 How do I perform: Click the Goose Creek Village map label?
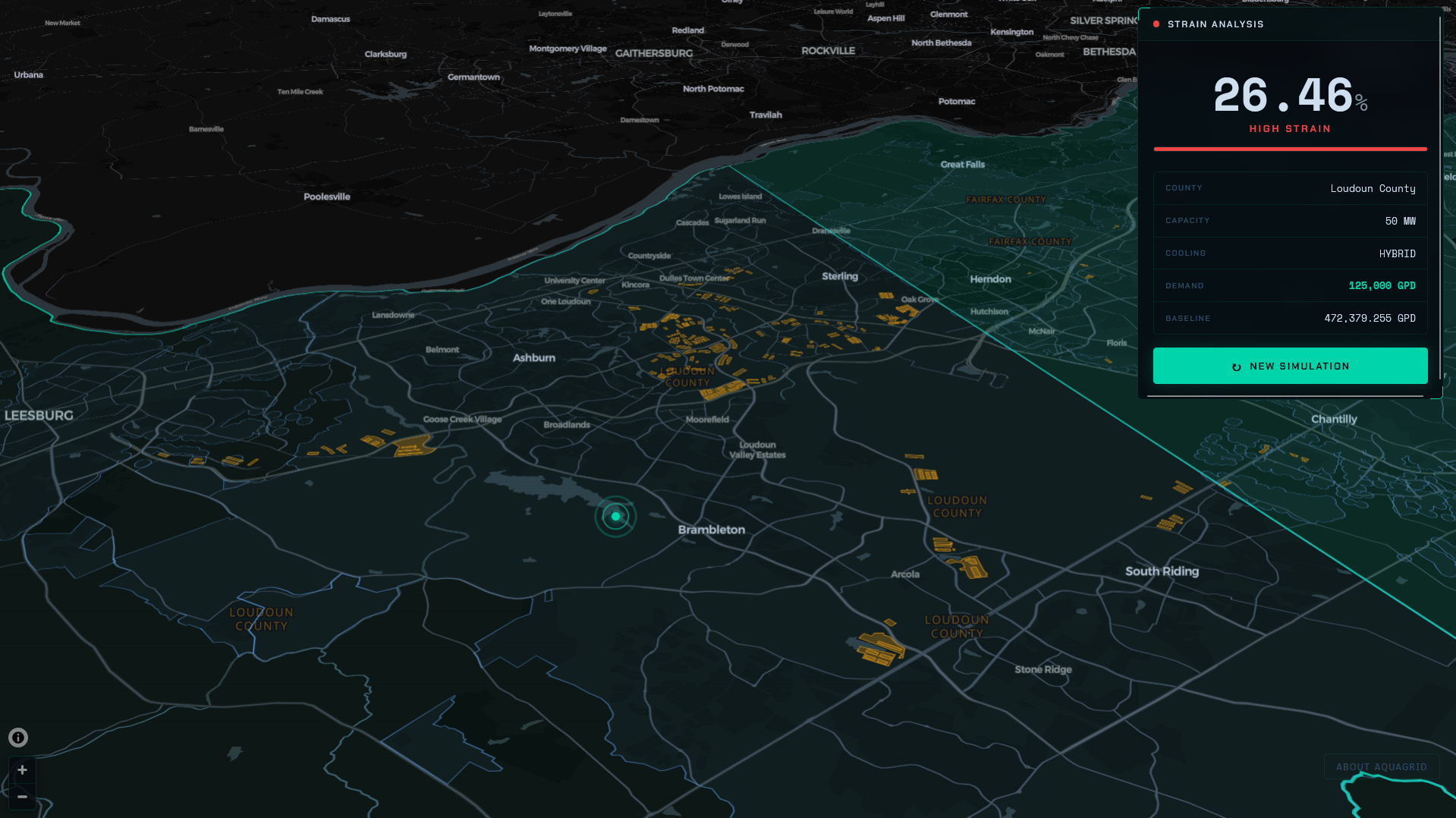coord(462,419)
